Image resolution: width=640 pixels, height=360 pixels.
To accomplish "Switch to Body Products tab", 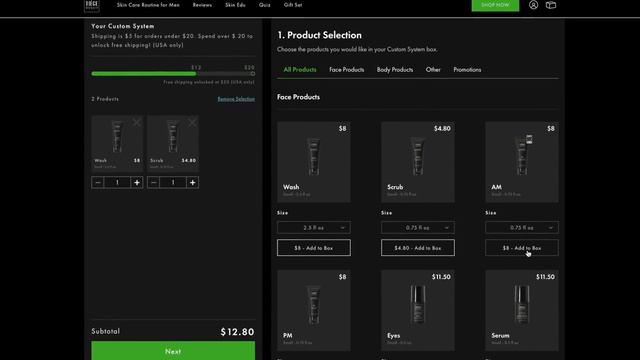I will pos(395,70).
